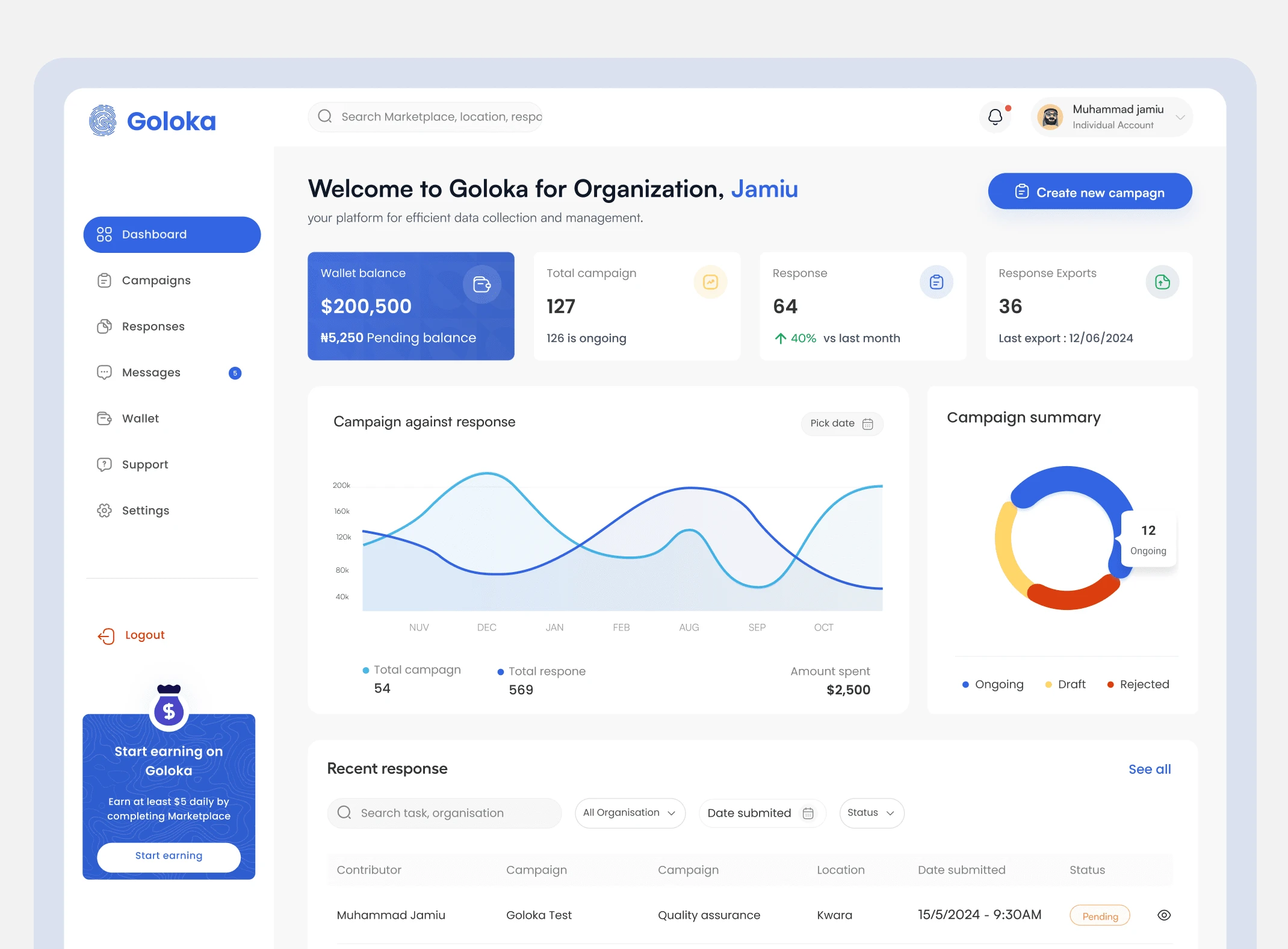This screenshot has width=1288, height=949.
Task: Click the Response clipboard icon
Action: pos(936,282)
